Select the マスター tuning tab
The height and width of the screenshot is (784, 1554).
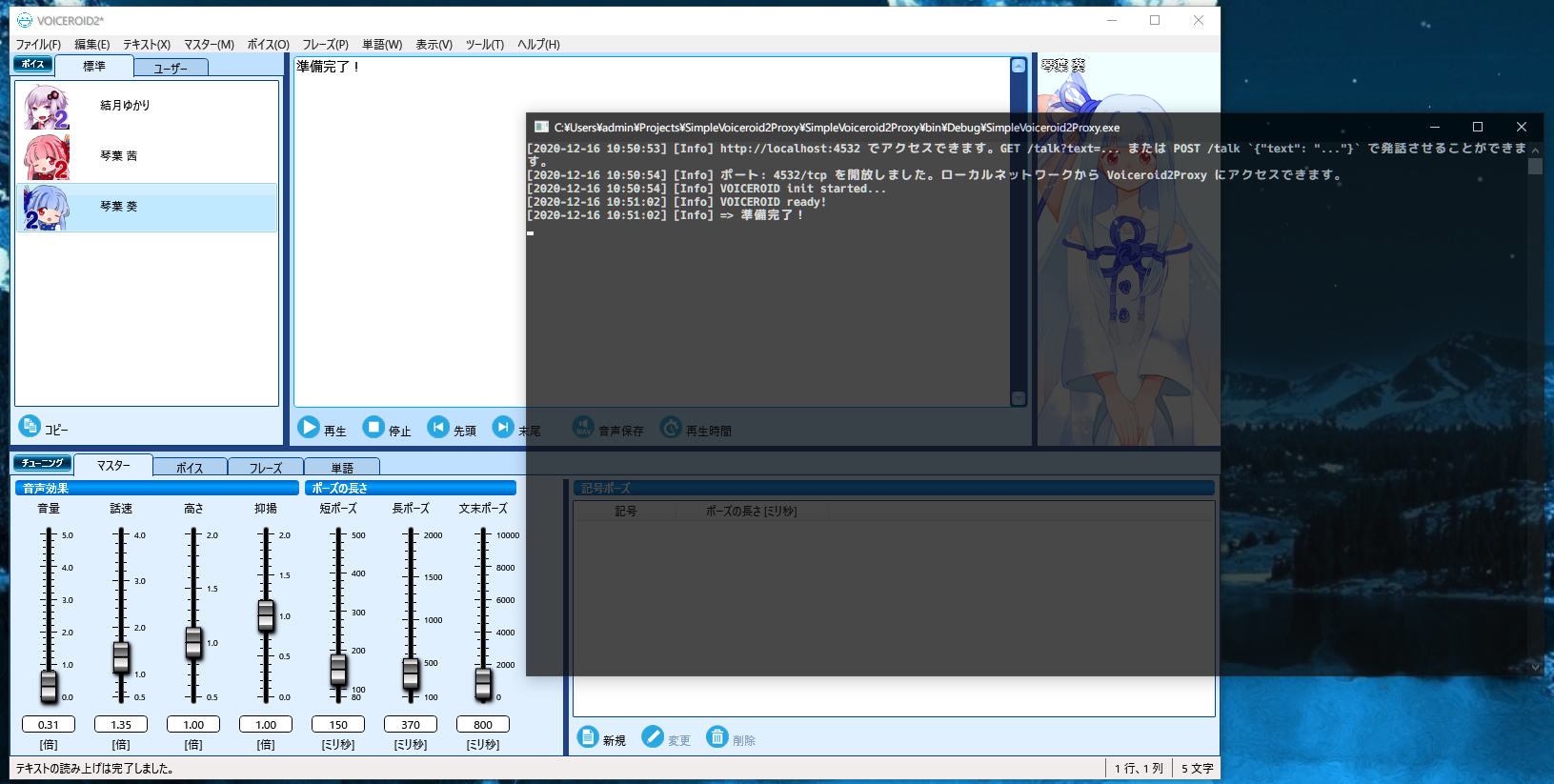tap(113, 465)
